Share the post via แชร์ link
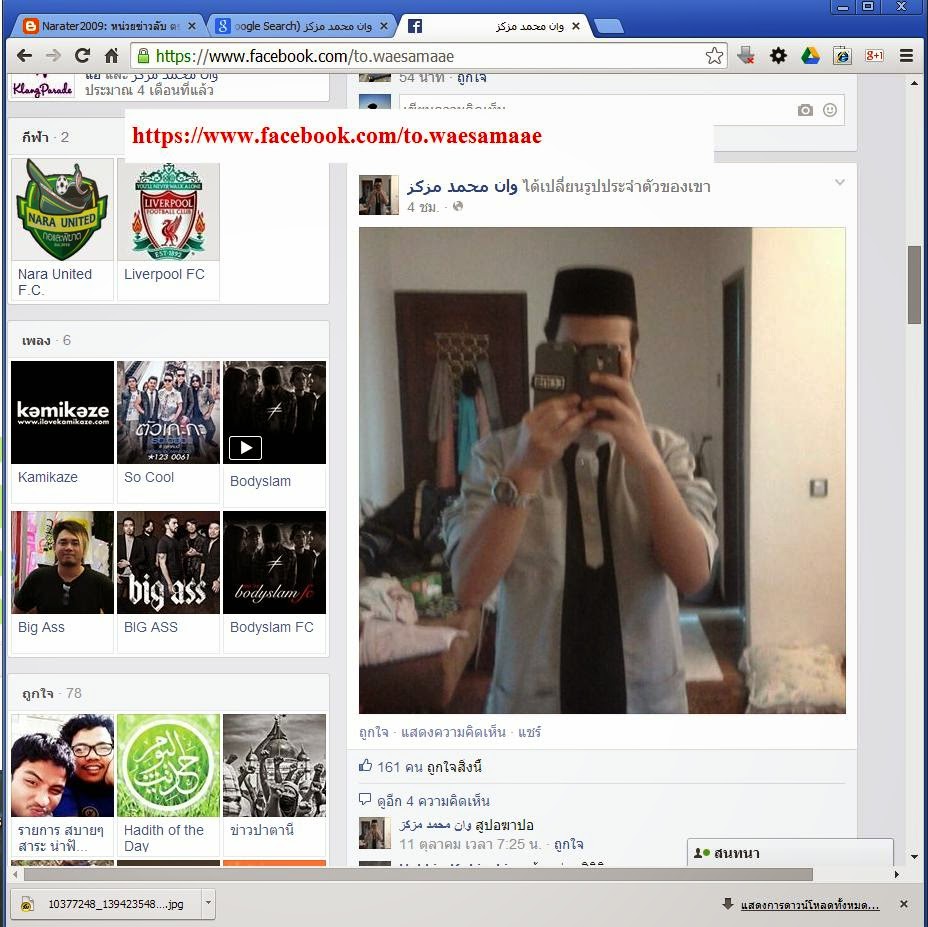Image resolution: width=928 pixels, height=927 pixels. point(529,732)
